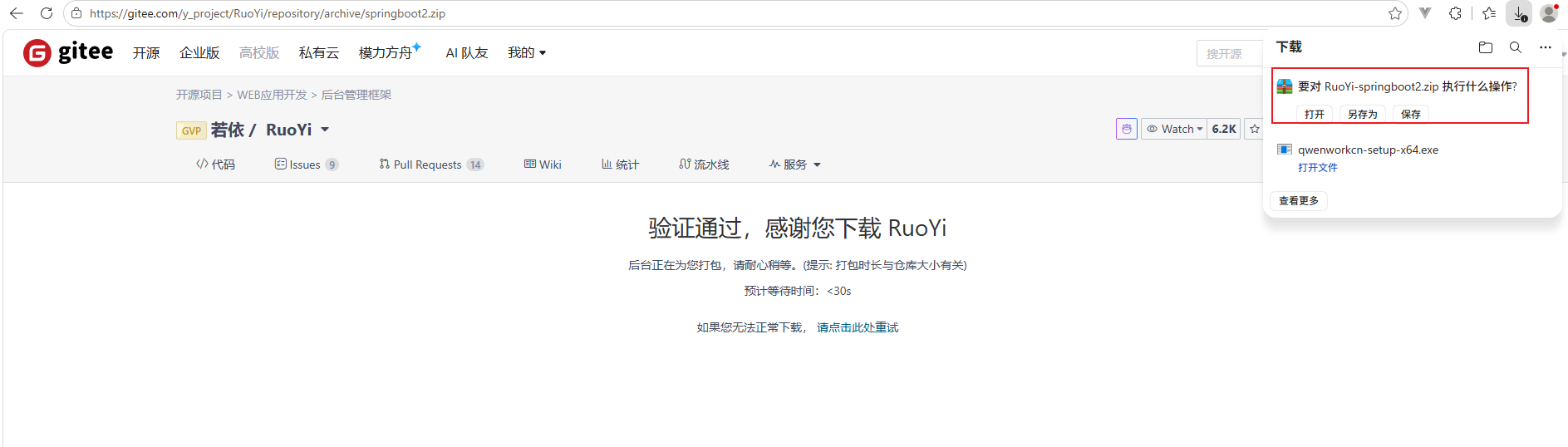Click the '验证通过，感谢您下载 RuoYi' heading
Viewport: 1568px width, 447px height.
(798, 228)
